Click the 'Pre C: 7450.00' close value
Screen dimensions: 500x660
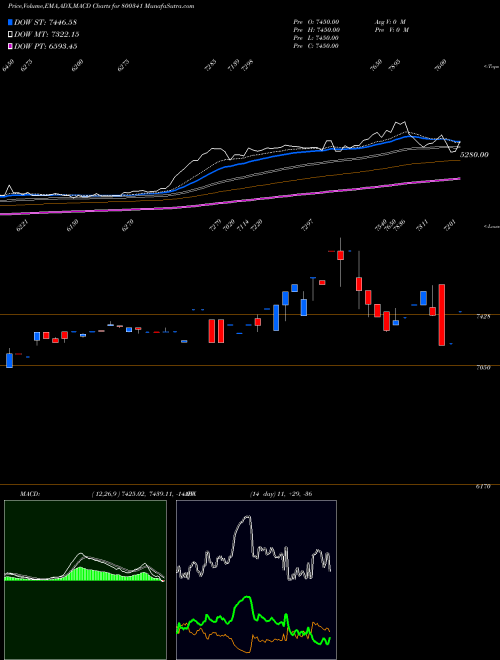coord(316,46)
